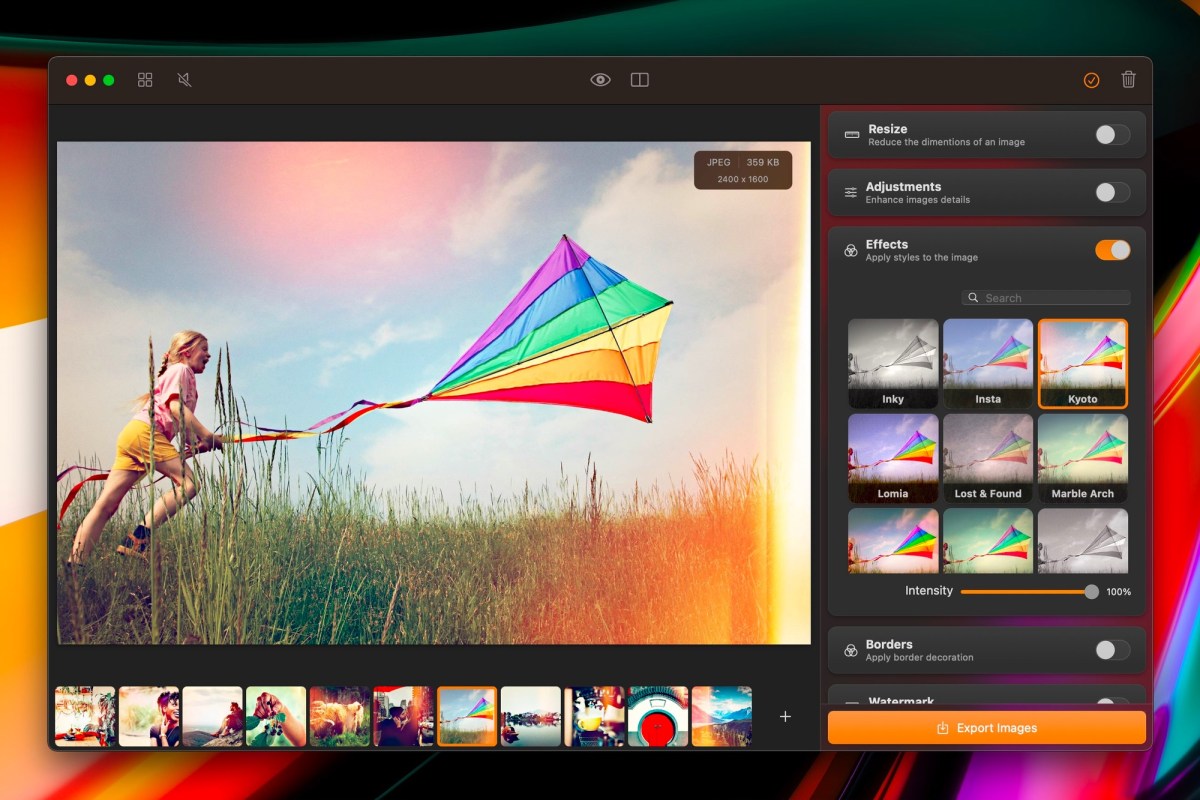Click the trash delete icon

[1128, 80]
